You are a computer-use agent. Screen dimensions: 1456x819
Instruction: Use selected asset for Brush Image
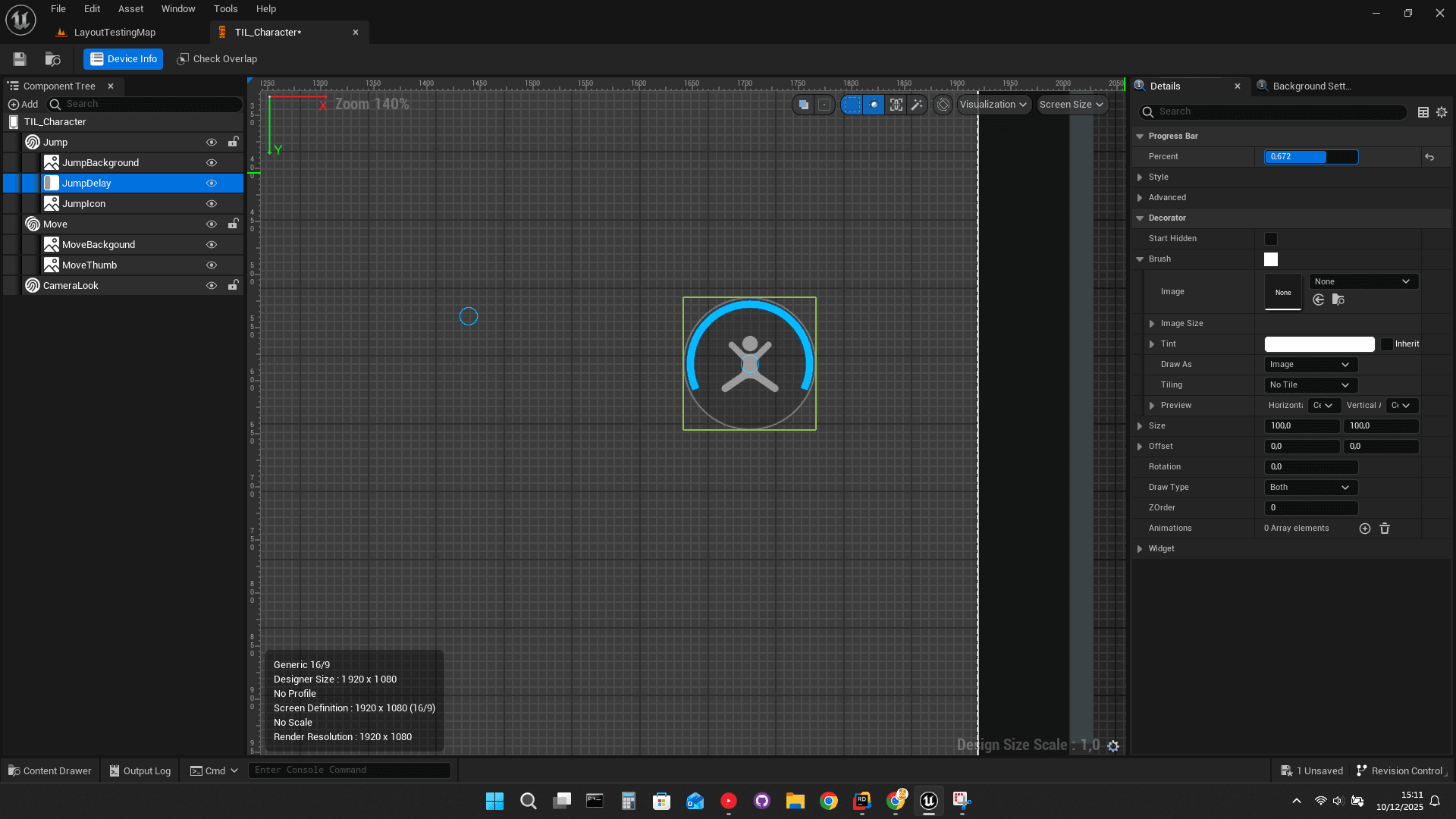click(1319, 300)
